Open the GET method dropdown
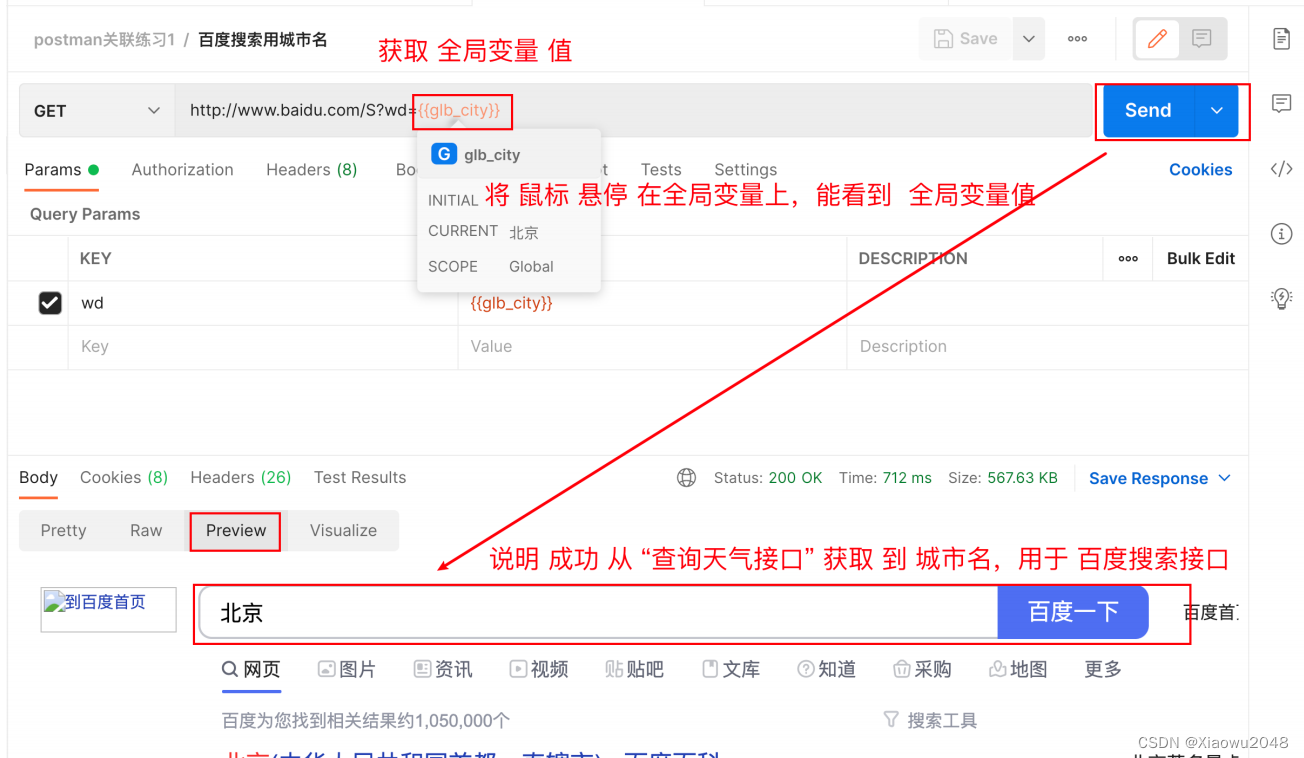 tap(97, 111)
